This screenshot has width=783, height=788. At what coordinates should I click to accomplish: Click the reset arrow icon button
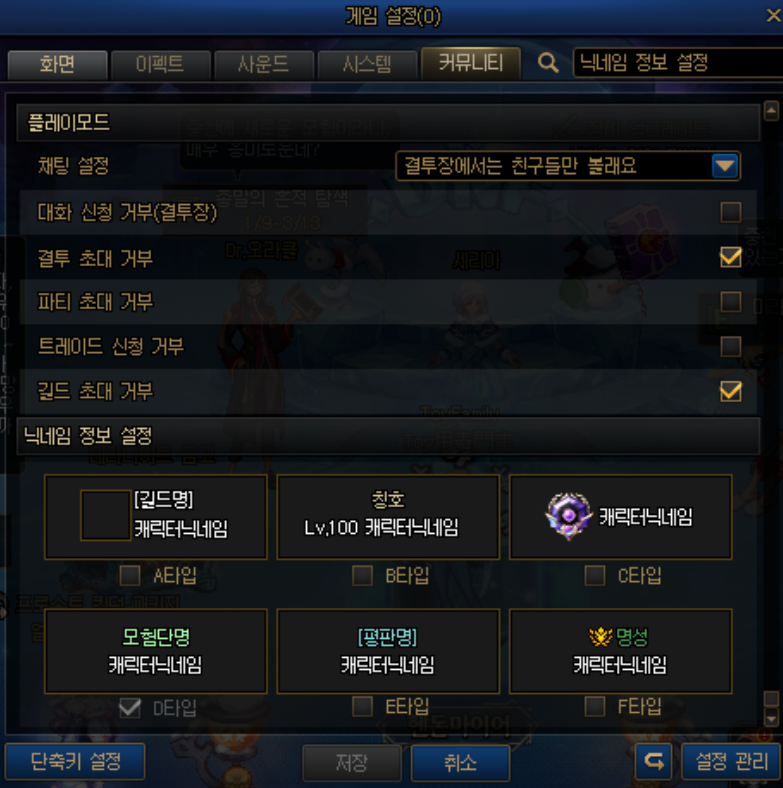654,761
